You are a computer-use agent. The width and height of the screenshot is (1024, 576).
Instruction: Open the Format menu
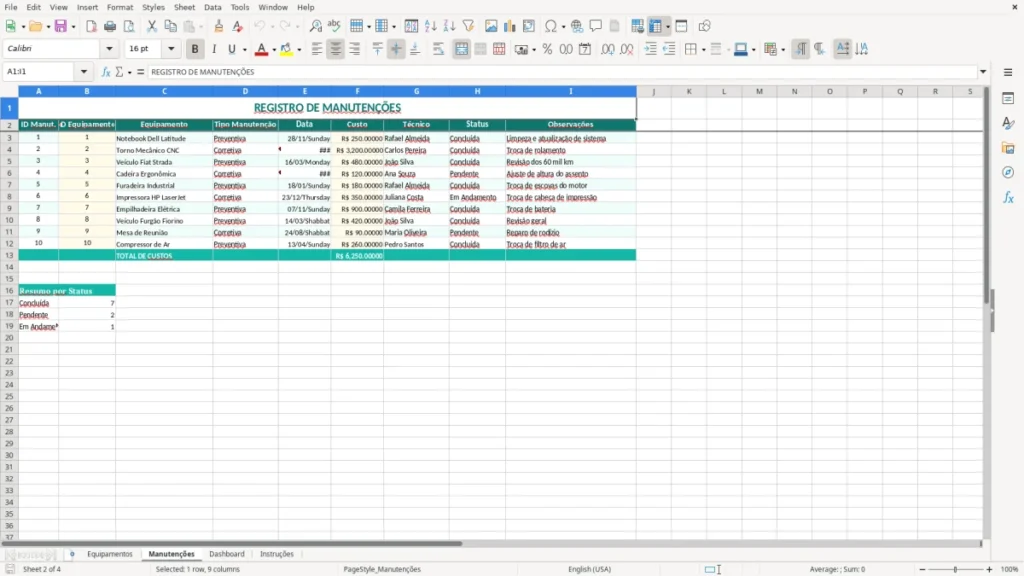[x=120, y=7]
